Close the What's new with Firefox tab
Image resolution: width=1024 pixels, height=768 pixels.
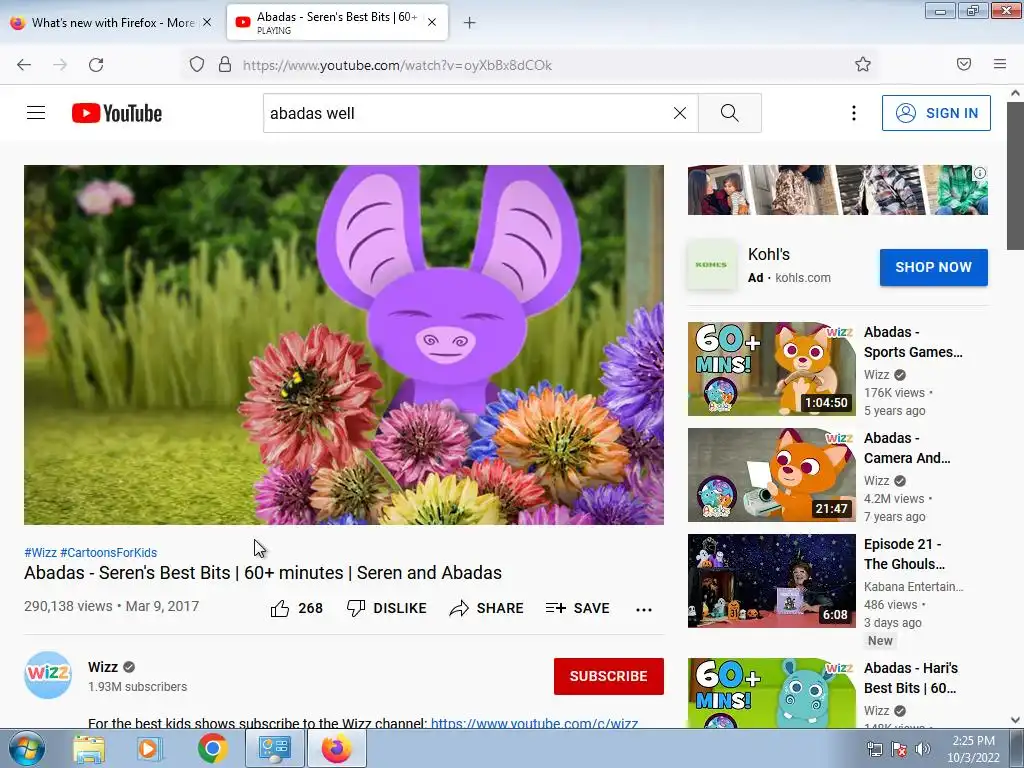pos(207,22)
